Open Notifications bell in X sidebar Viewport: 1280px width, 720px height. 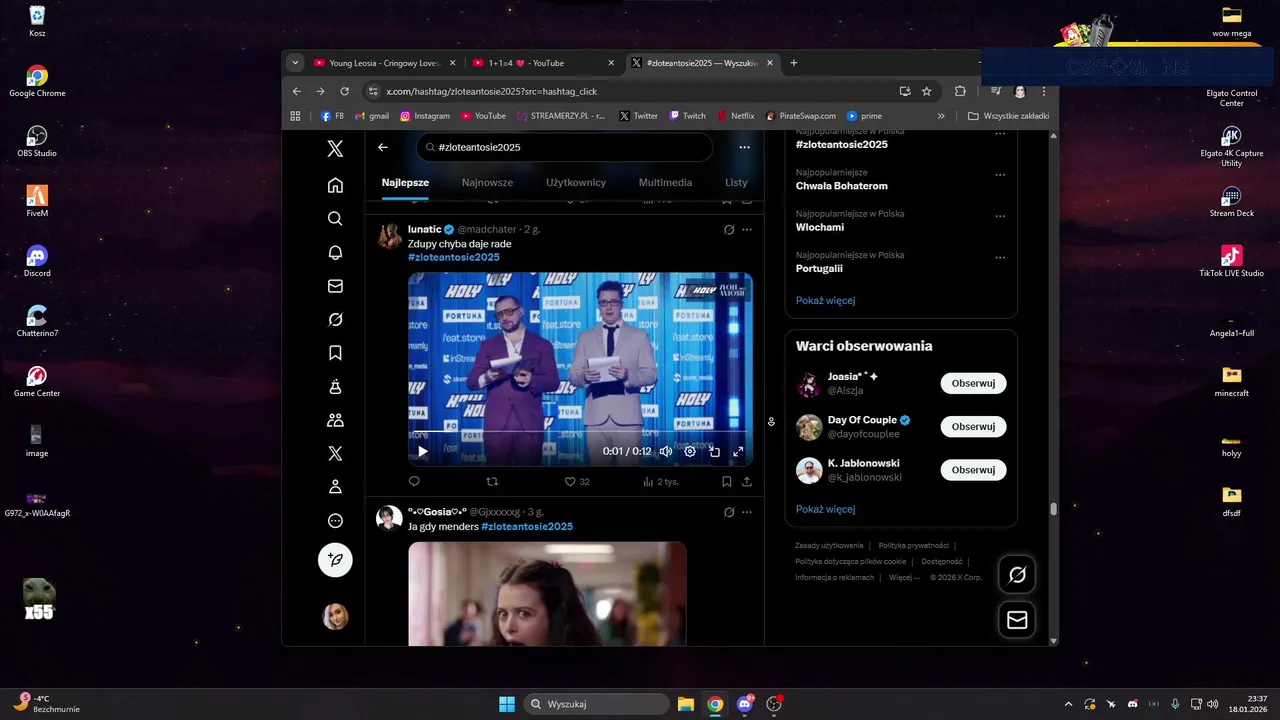click(x=335, y=252)
